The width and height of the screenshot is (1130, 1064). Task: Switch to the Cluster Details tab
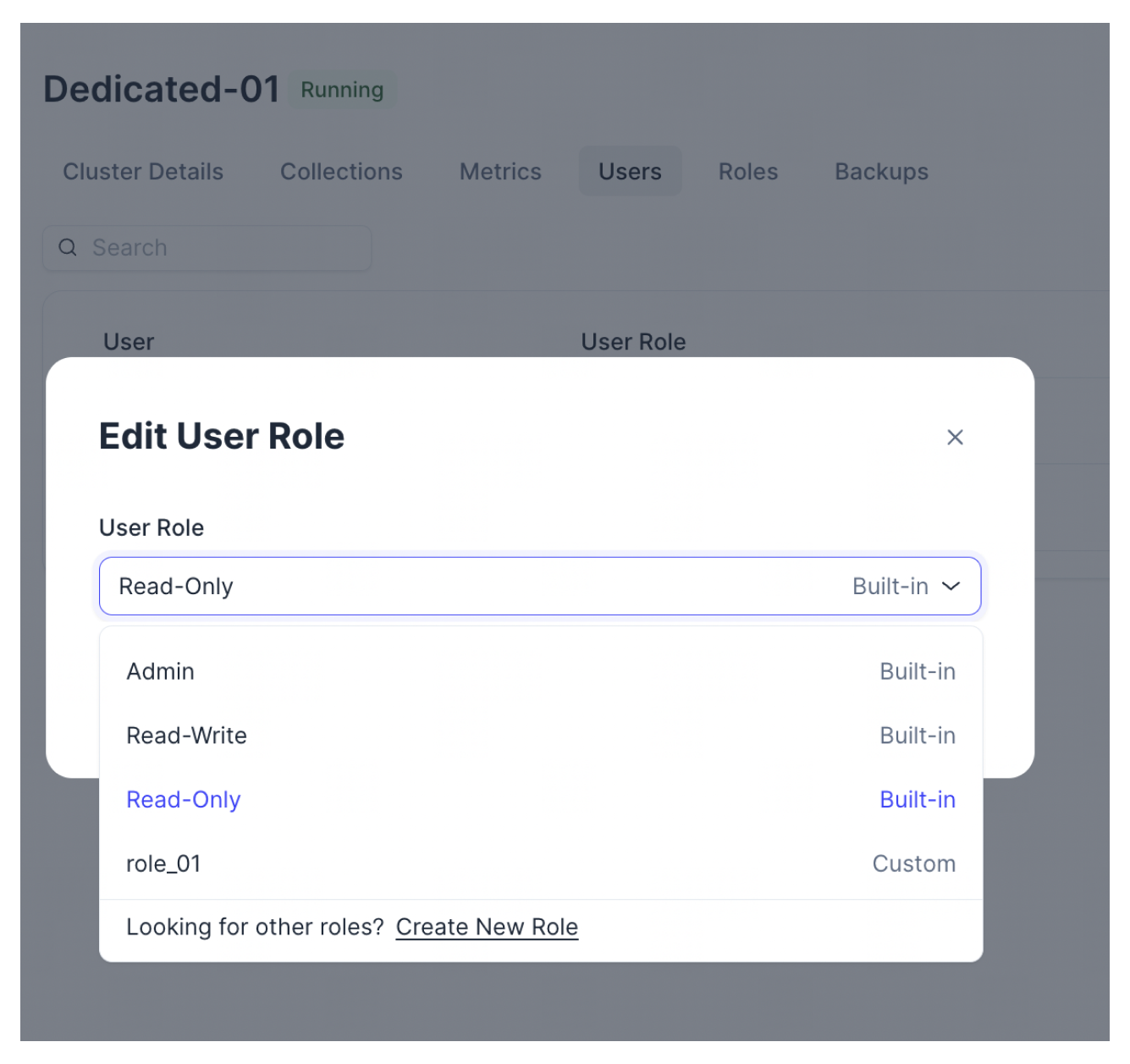pyautogui.click(x=143, y=172)
